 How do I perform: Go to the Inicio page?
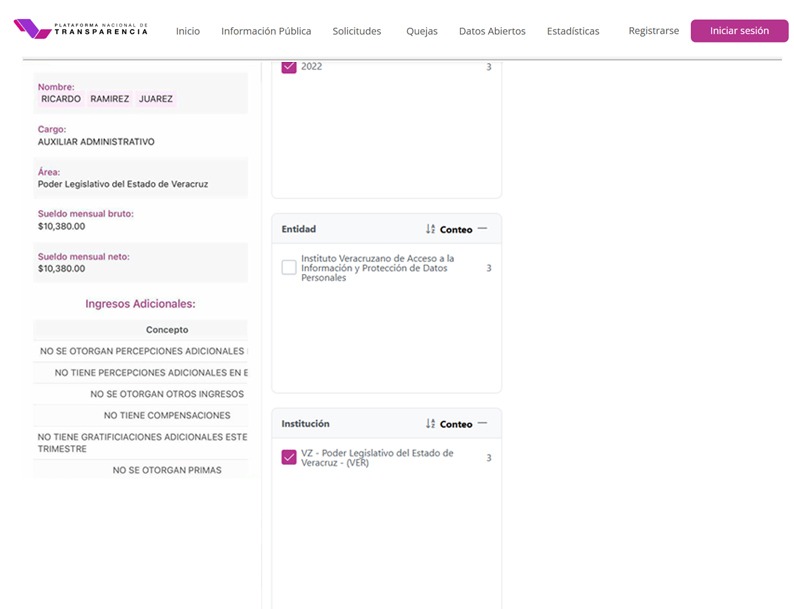point(187,31)
